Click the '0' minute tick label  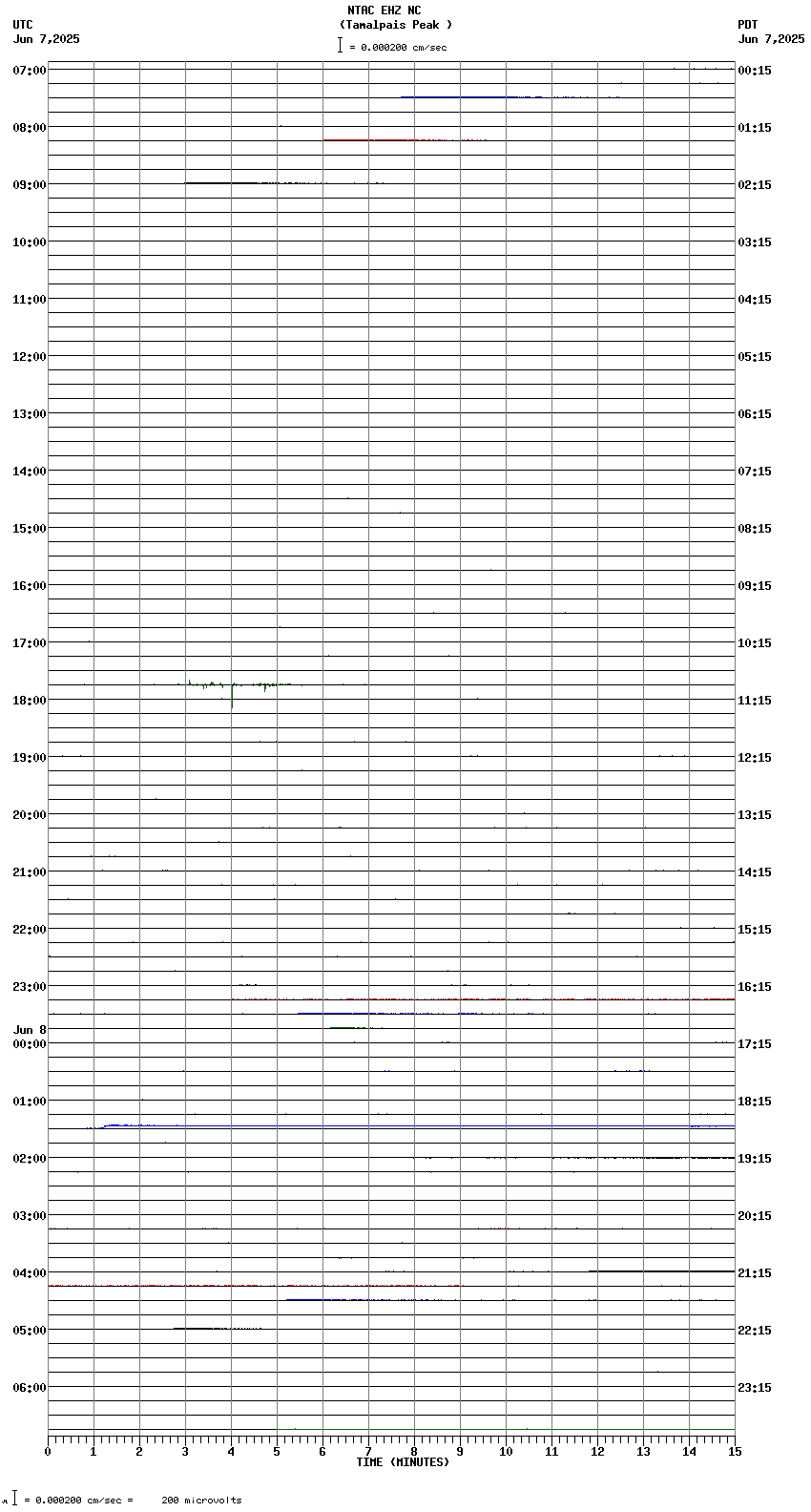coord(48,1452)
